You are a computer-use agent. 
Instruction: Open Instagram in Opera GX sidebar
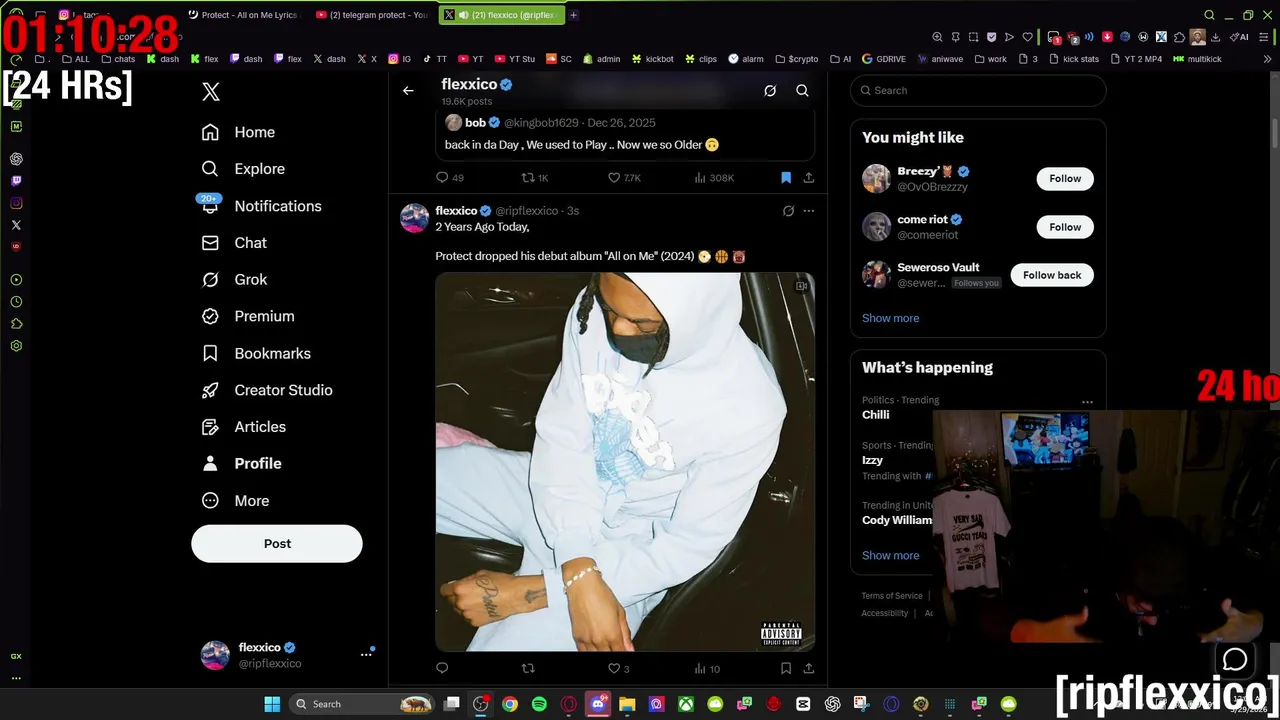tap(16, 203)
